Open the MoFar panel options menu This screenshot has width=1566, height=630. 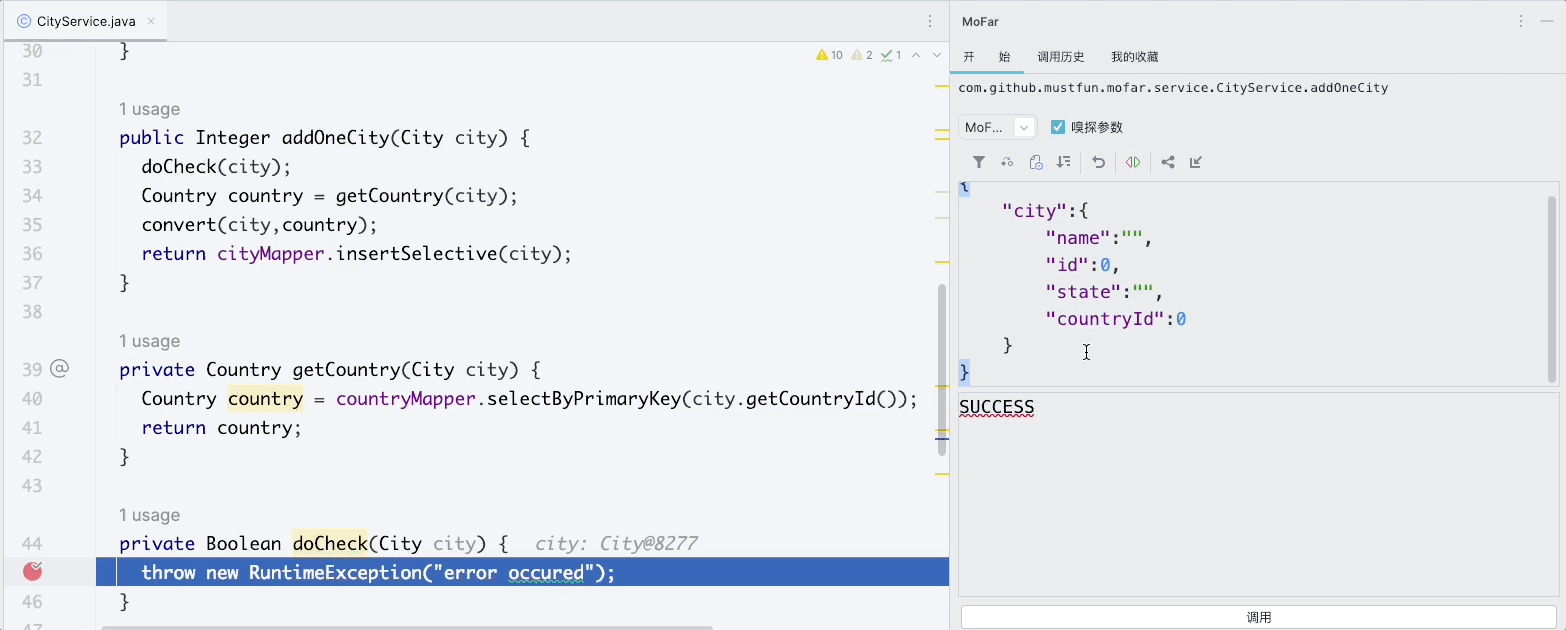click(1521, 21)
